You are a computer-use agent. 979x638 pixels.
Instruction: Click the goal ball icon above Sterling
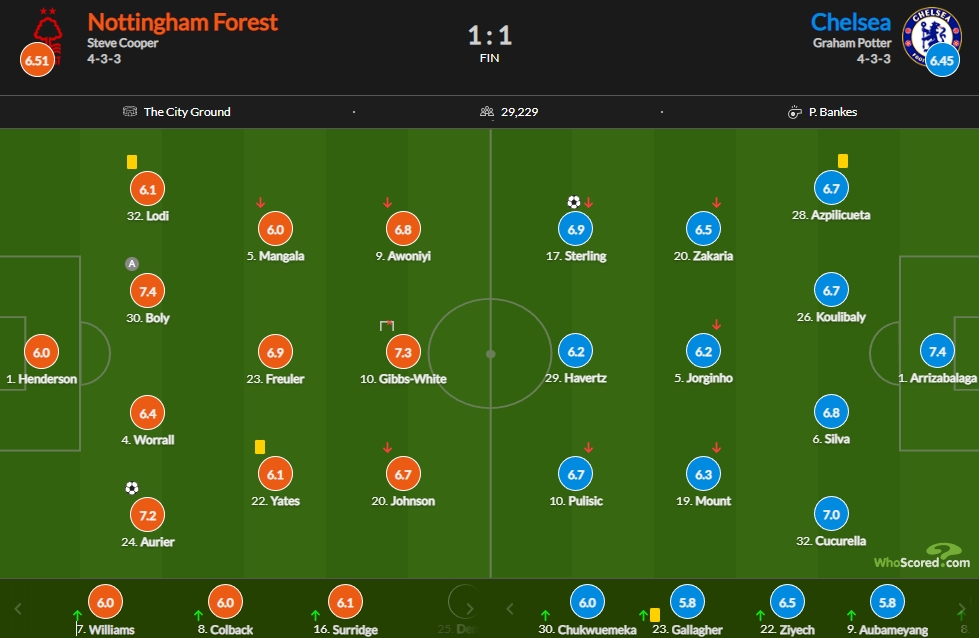coord(574,202)
